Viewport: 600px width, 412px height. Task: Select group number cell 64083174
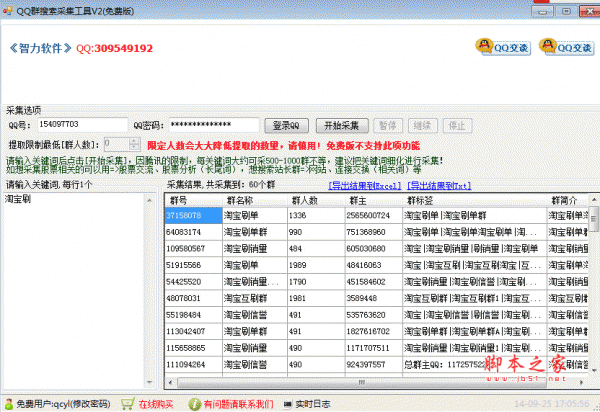point(194,232)
